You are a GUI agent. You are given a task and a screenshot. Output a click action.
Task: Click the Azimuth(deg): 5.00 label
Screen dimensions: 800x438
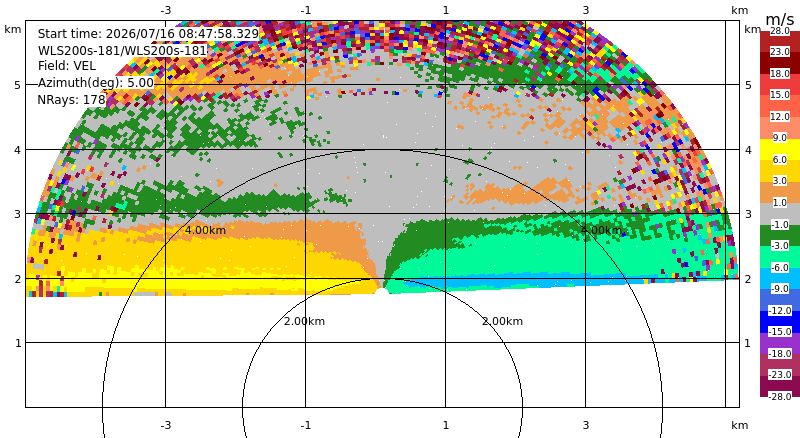[95, 83]
